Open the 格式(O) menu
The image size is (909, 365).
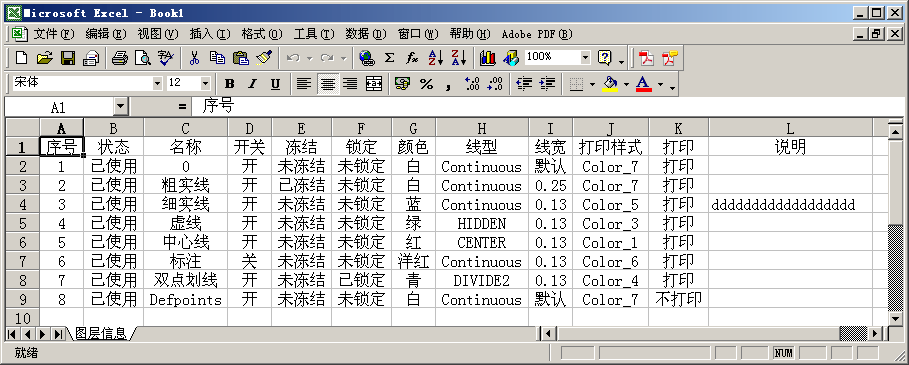[x=261, y=34]
